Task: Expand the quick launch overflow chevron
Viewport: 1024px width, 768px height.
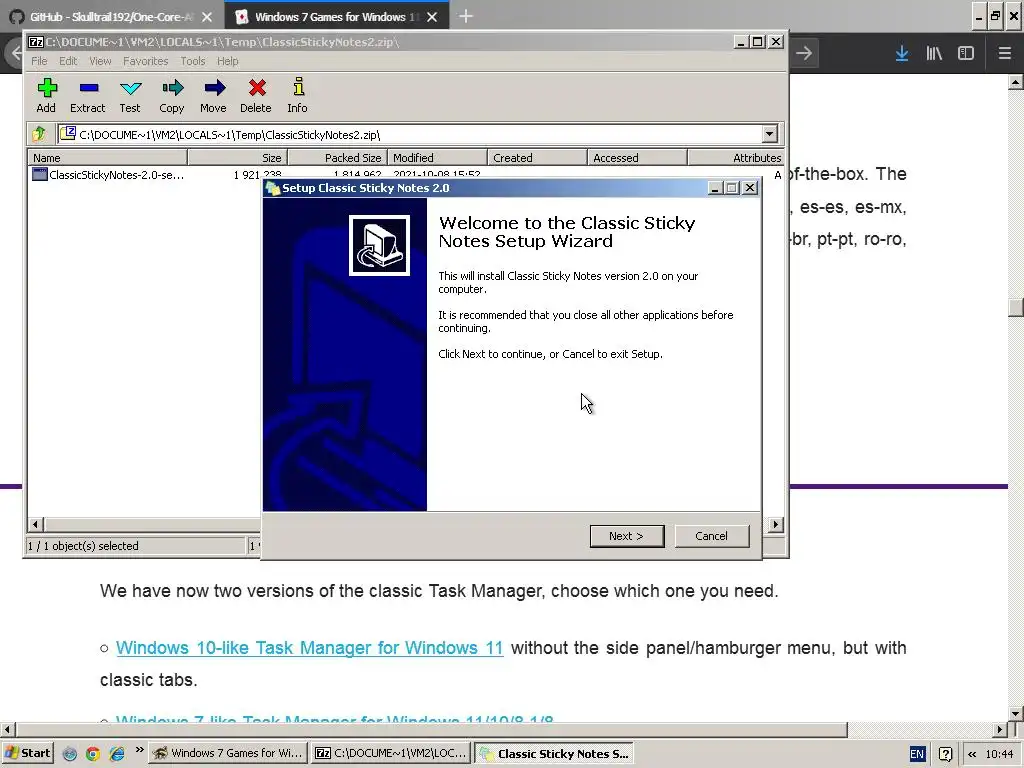Action: coord(139,750)
